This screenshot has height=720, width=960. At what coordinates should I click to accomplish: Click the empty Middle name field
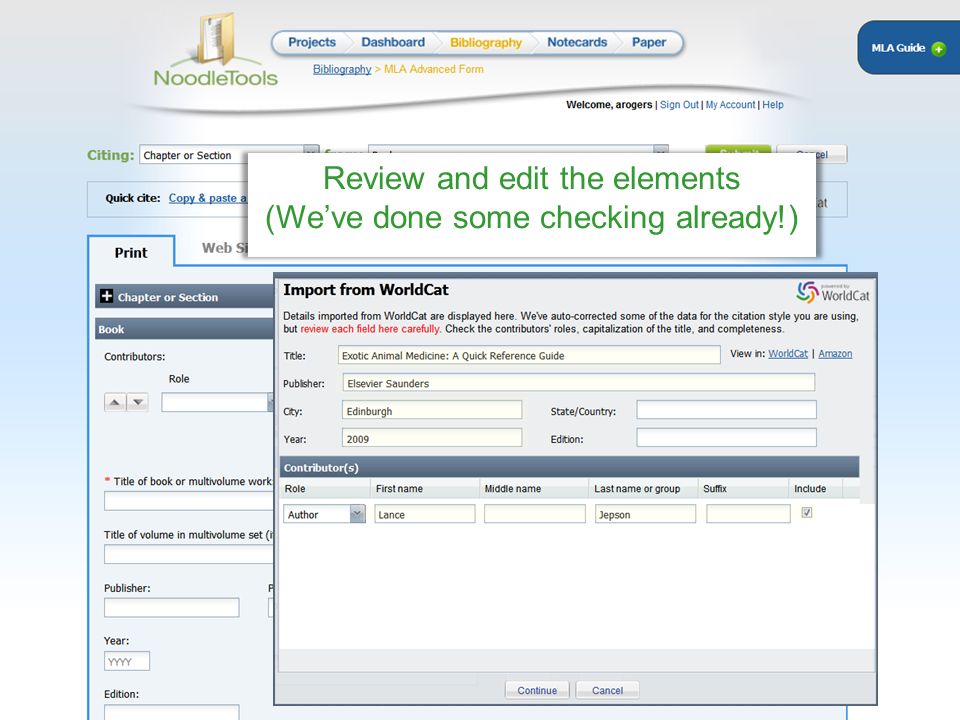pyautogui.click(x=534, y=514)
